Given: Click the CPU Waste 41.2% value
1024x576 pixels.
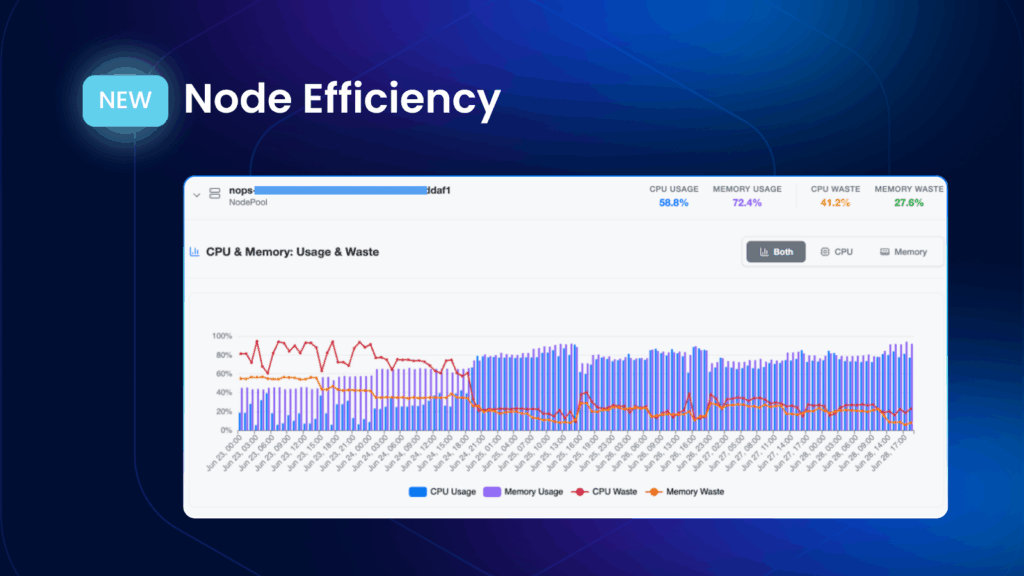Looking at the screenshot, I should [x=835, y=203].
